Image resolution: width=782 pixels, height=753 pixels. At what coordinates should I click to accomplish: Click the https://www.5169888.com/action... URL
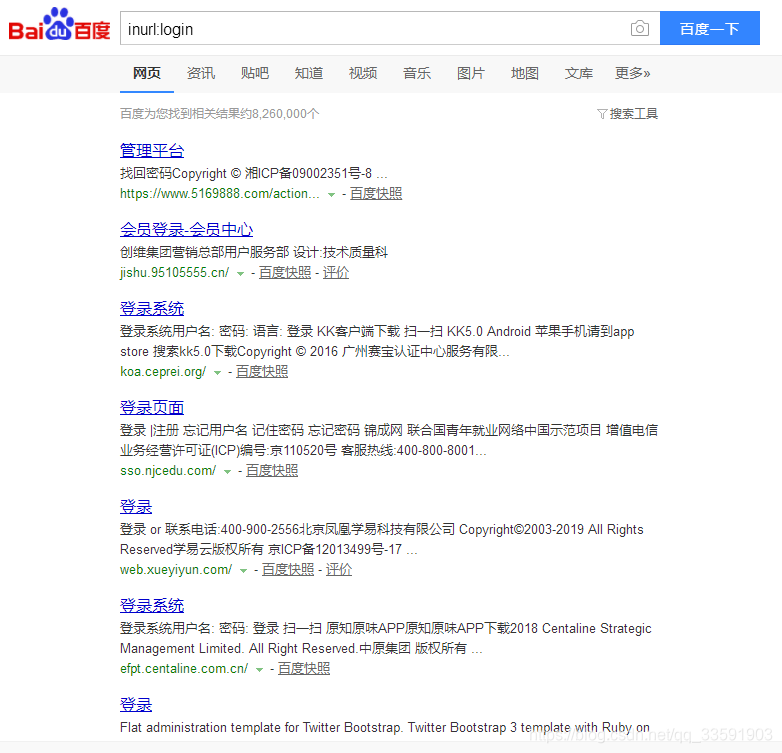click(x=220, y=193)
